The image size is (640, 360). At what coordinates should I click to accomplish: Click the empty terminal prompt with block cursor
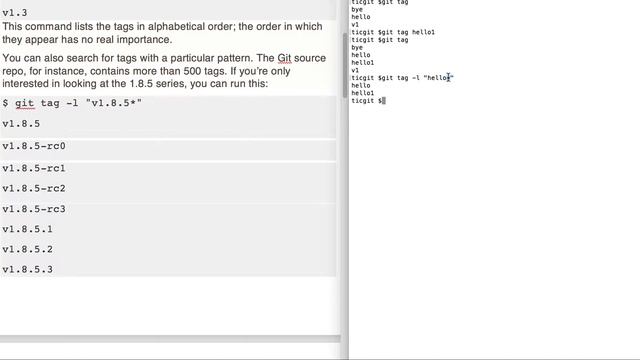(368, 100)
